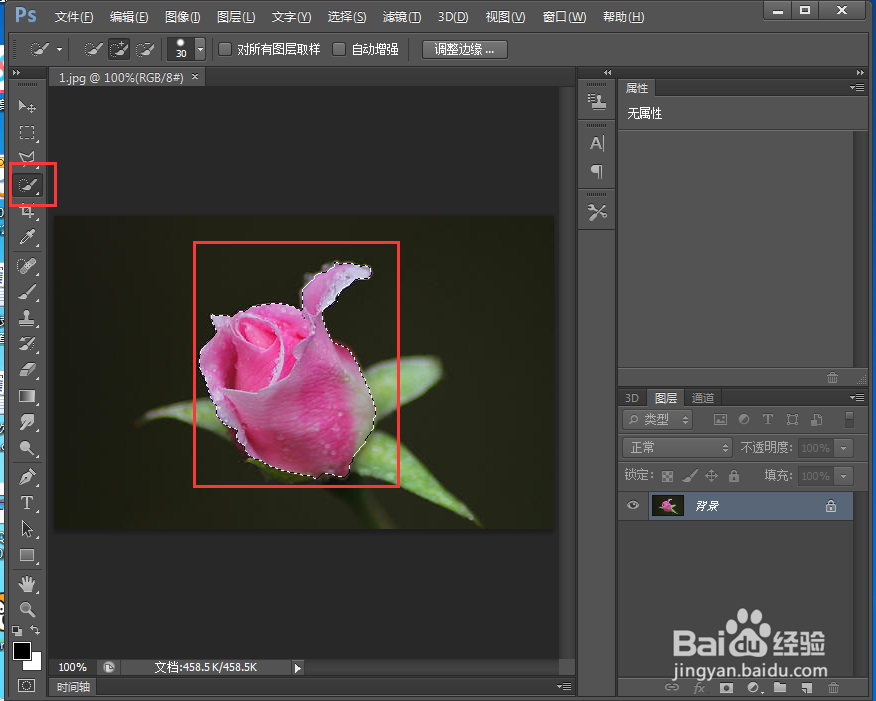Select the Pen tool
Image resolution: width=876 pixels, height=701 pixels.
click(28, 476)
